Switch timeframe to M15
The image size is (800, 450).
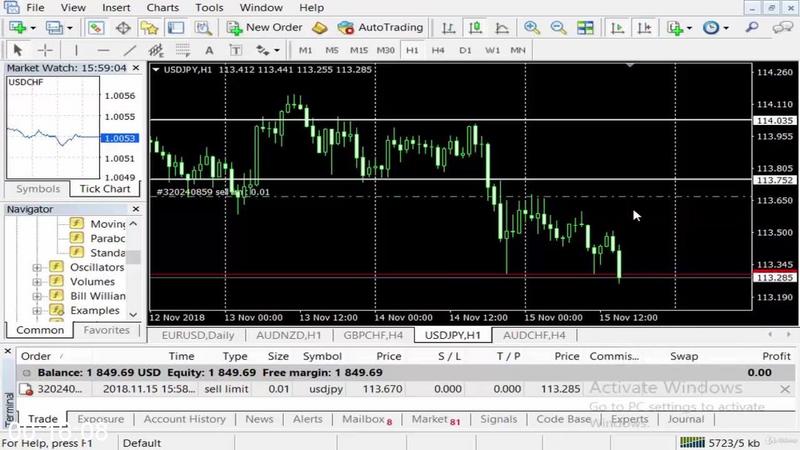359,50
